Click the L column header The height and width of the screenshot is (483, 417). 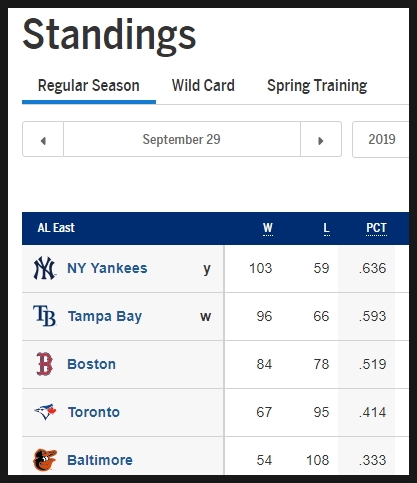327,228
